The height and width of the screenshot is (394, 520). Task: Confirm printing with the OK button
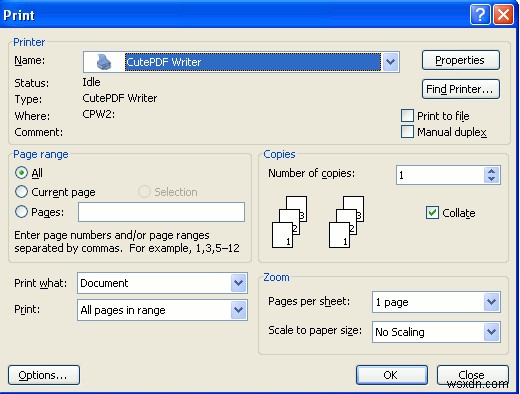tap(391, 375)
